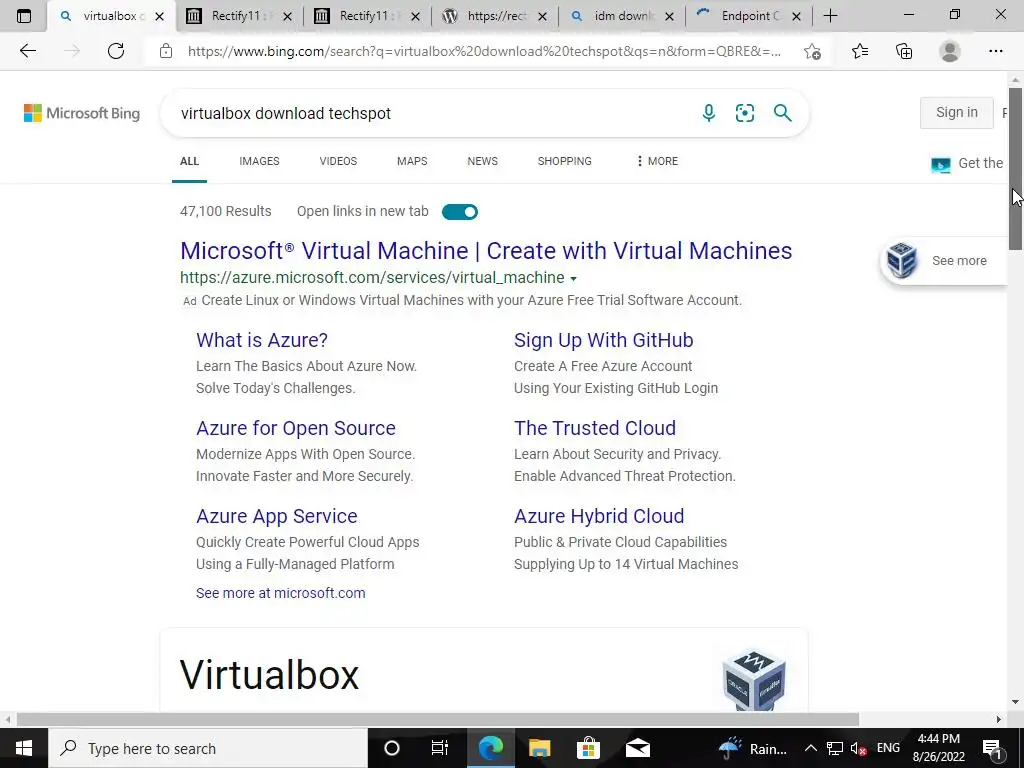1024x768 pixels.
Task: Close the WordPress https://rect tab
Action: pyautogui.click(x=542, y=16)
